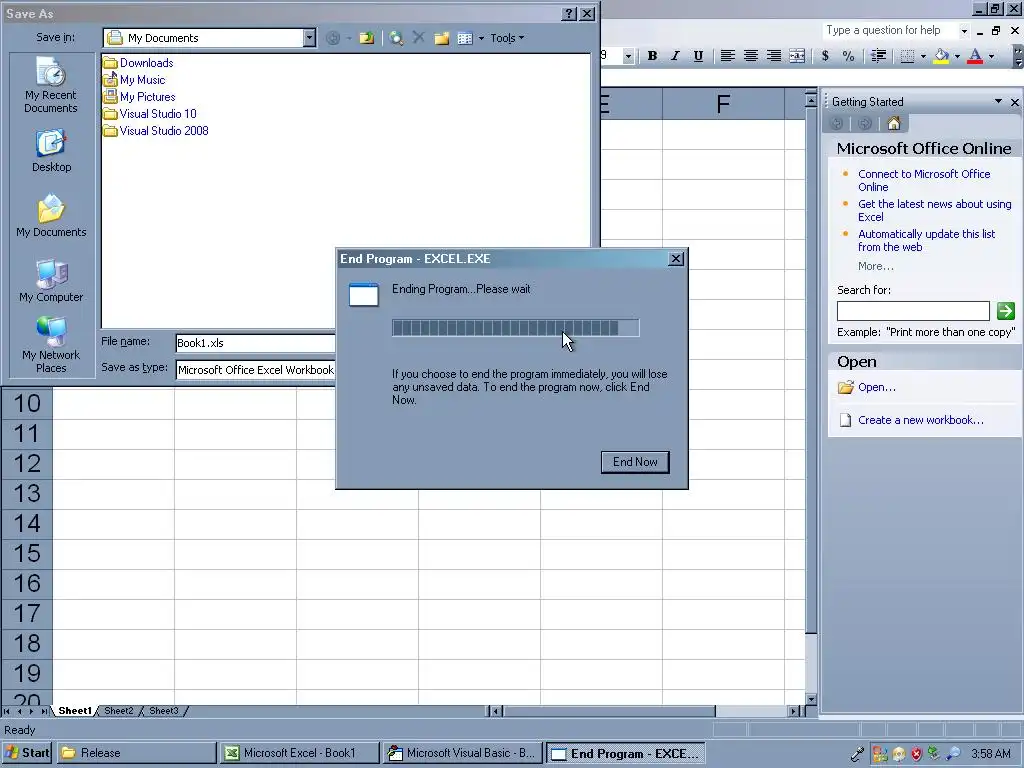Click the task pane Home icon

pyautogui.click(x=894, y=123)
